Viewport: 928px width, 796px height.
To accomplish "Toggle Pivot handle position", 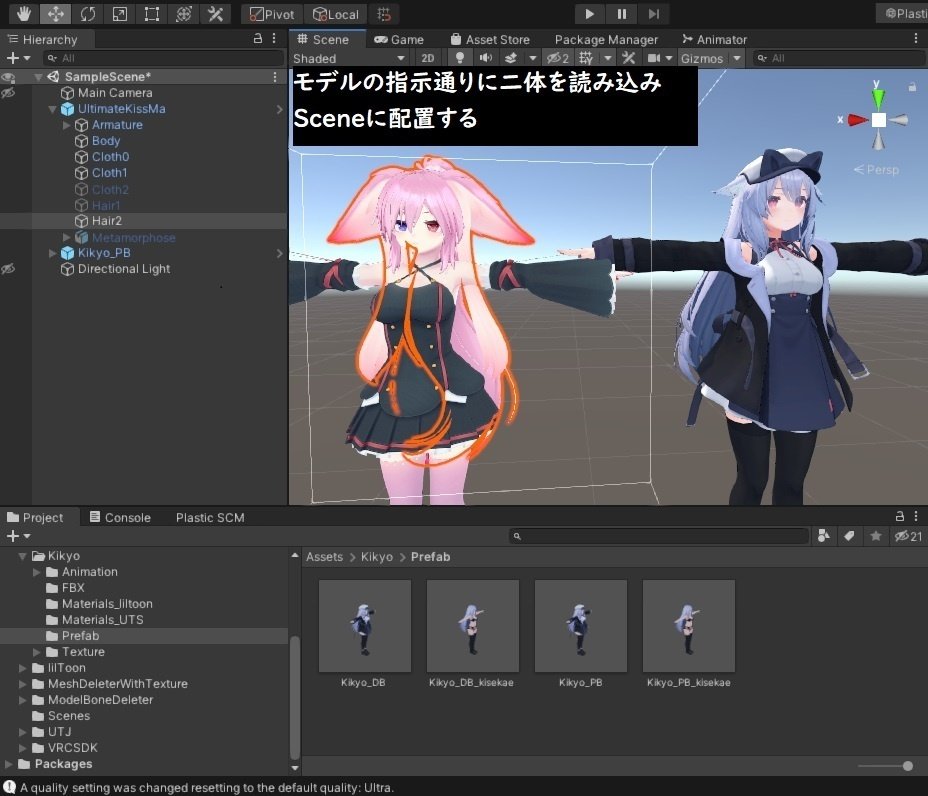I will click(272, 14).
